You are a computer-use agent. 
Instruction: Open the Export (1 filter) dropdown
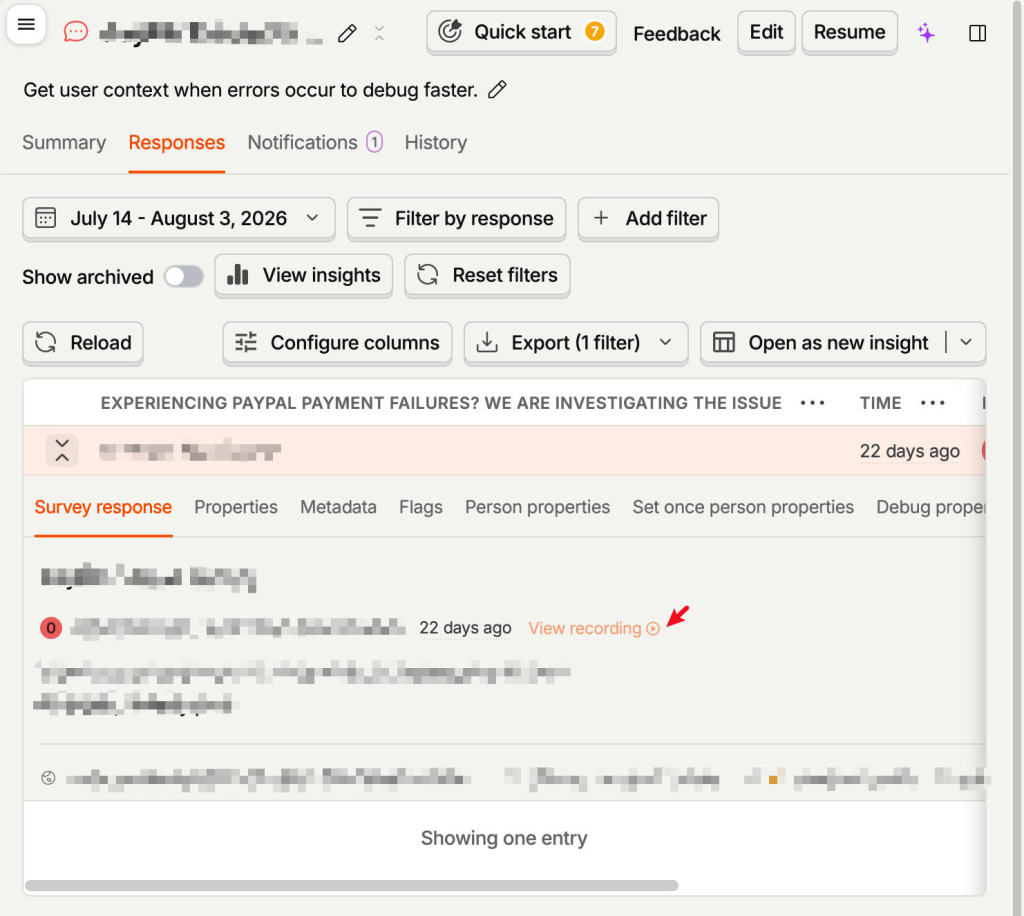tap(575, 343)
